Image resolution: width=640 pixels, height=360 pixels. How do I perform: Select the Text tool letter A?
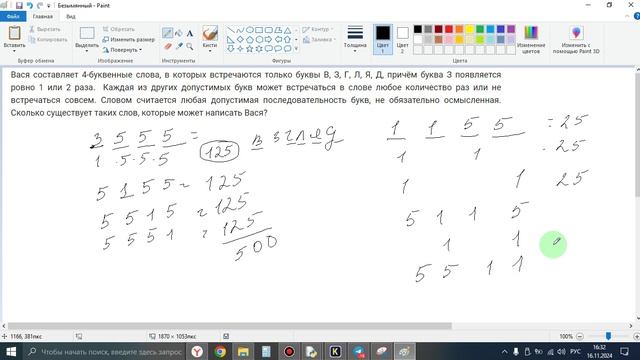tap(190, 33)
